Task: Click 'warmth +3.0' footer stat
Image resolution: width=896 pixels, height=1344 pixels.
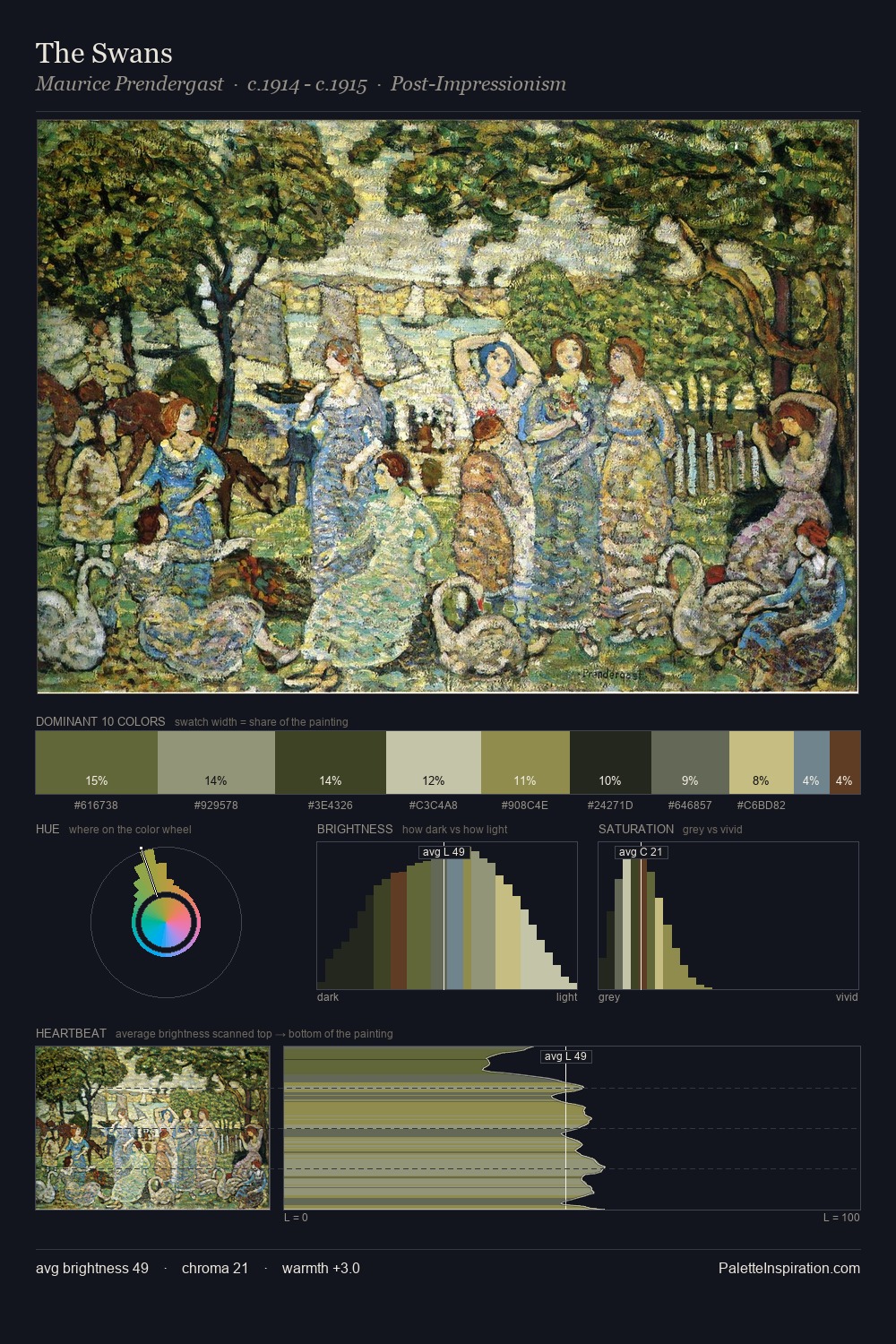Action: pos(321,1268)
